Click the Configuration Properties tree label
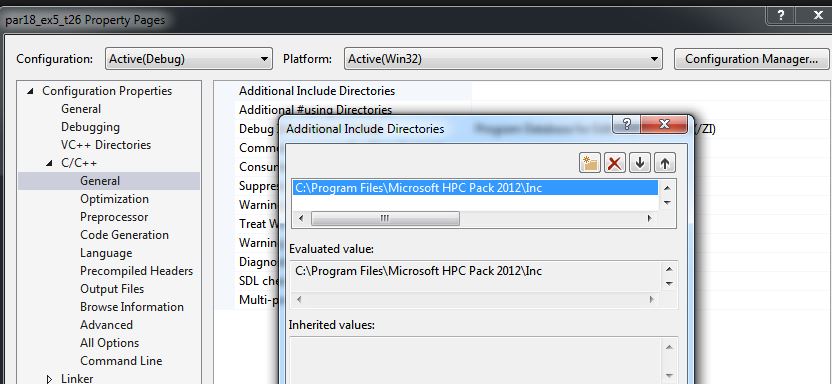The height and width of the screenshot is (384, 832). coord(107,91)
